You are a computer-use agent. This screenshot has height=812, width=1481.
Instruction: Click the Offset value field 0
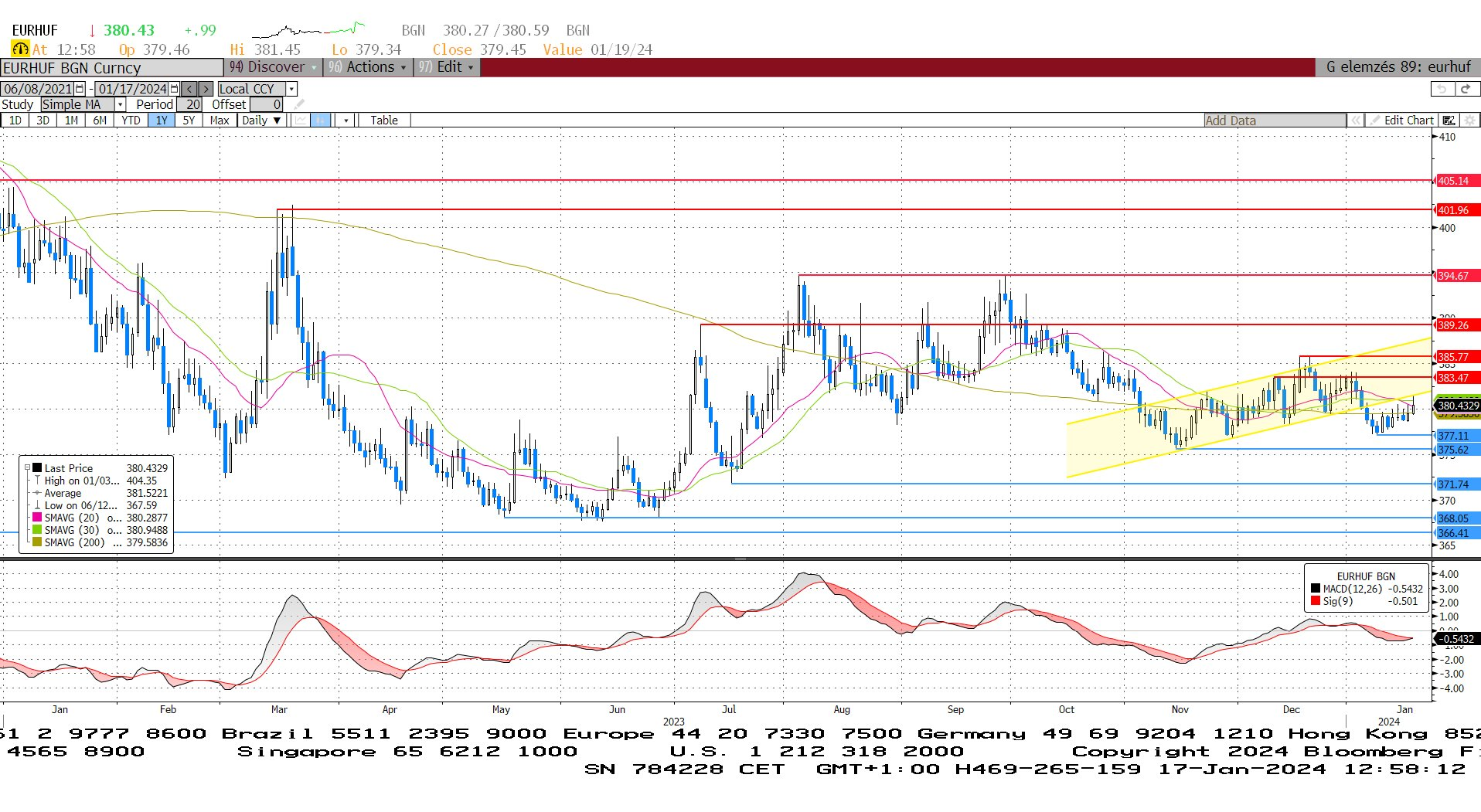coord(267,104)
